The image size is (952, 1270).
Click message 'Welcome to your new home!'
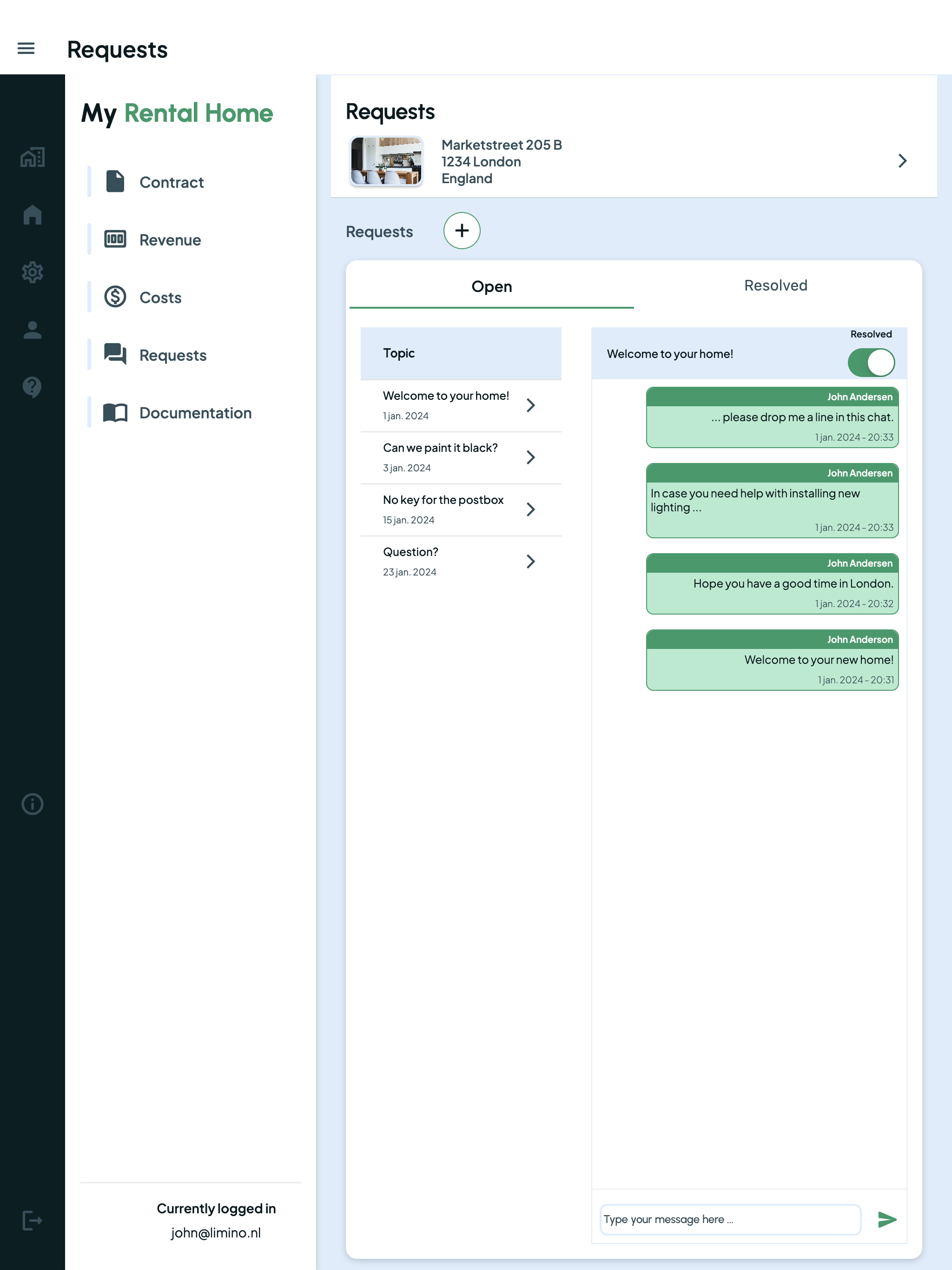772,660
